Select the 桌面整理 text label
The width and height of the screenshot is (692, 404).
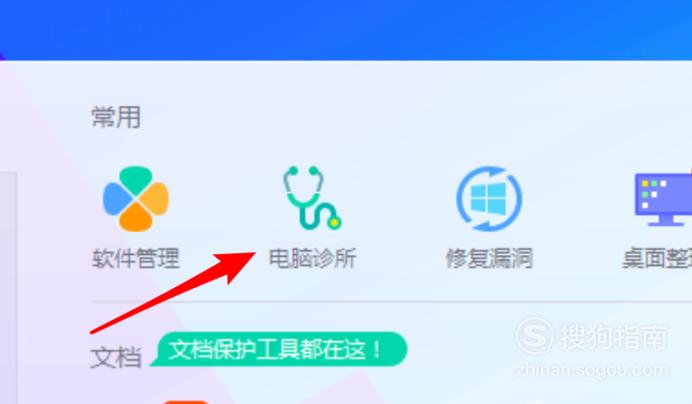coord(657,258)
